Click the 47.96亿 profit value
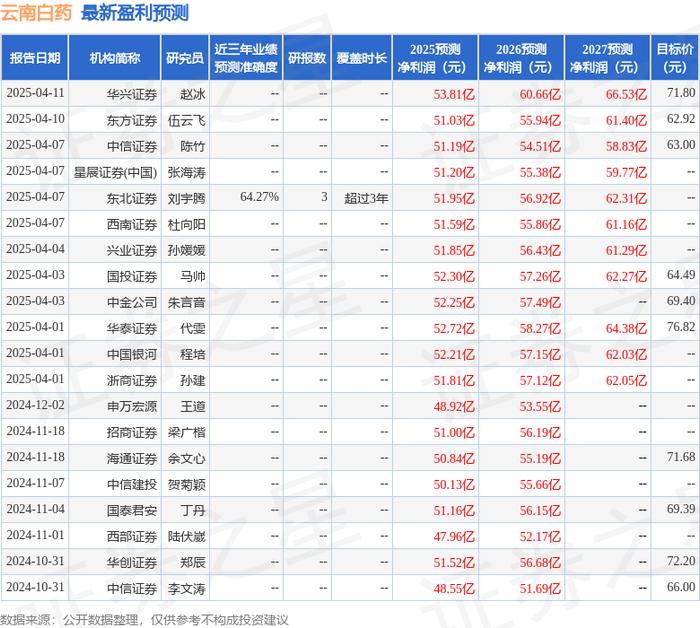This screenshot has height=628, width=700. click(x=454, y=536)
